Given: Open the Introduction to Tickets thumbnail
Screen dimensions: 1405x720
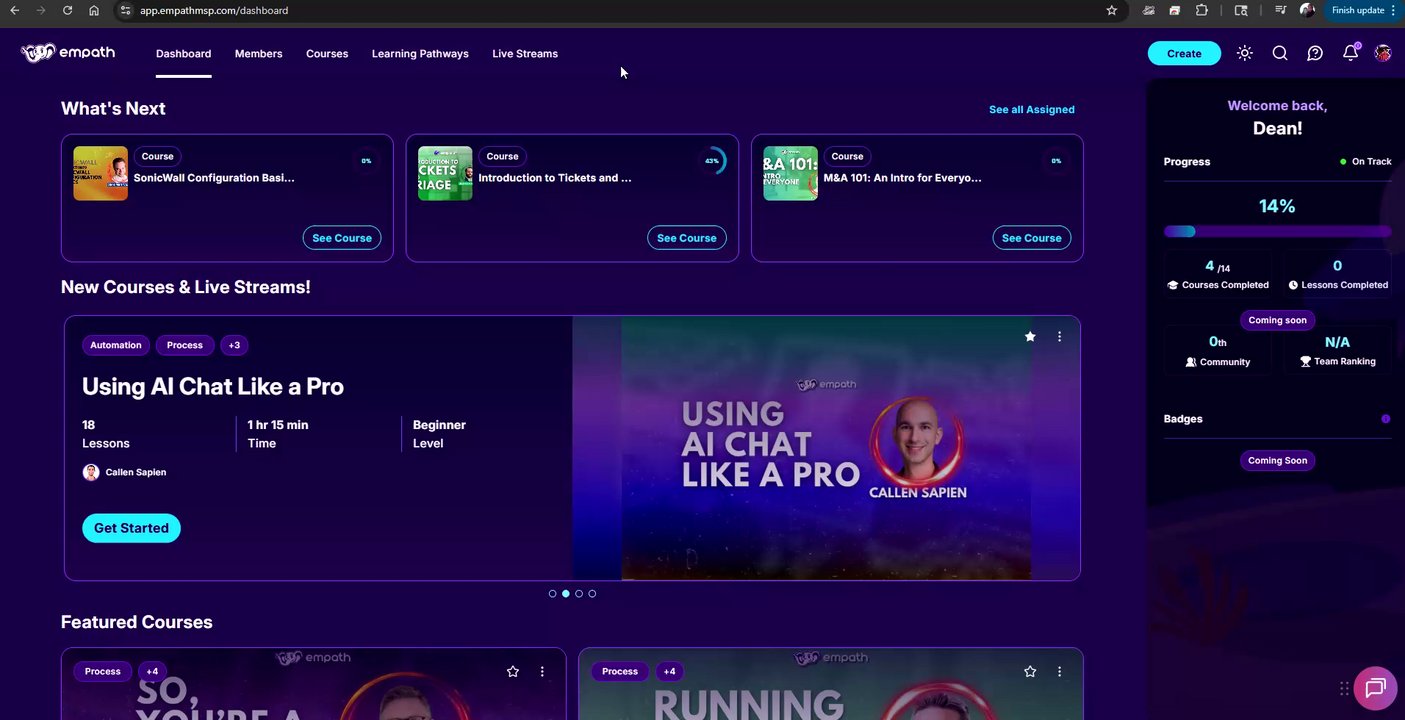Looking at the screenshot, I should pos(445,173).
